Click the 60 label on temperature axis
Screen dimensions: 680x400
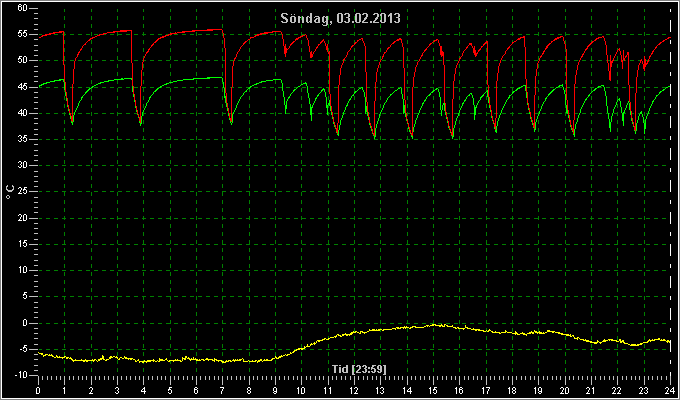(x=23, y=7)
